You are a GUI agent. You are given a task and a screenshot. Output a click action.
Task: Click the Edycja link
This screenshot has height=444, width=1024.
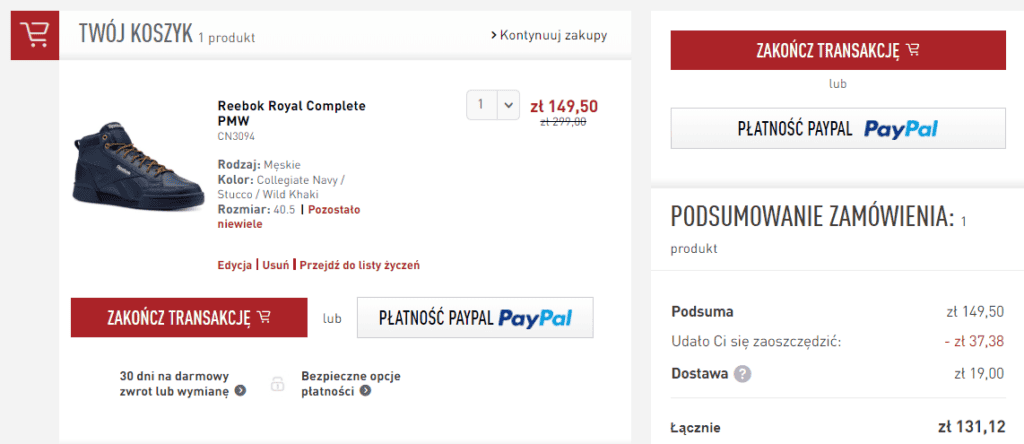235,265
